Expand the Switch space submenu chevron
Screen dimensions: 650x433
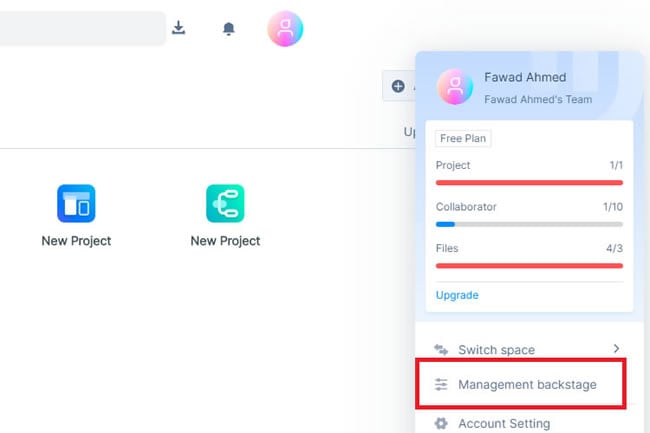click(615, 349)
